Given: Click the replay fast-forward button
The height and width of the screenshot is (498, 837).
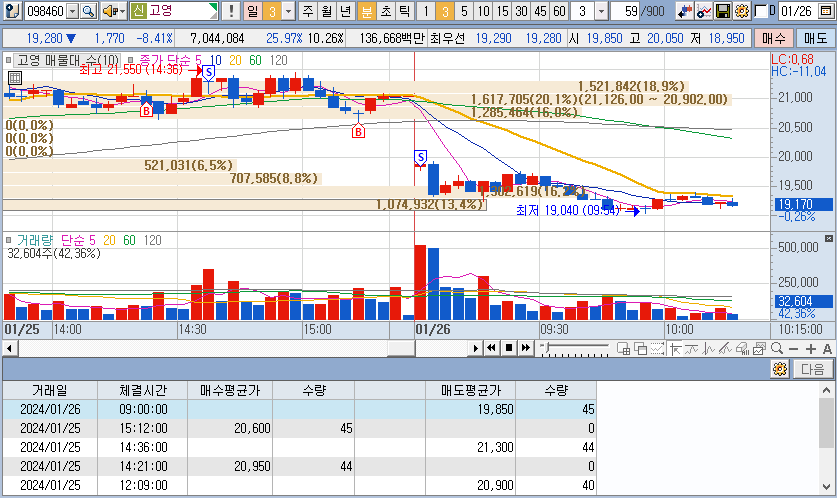Looking at the screenshot, I should pyautogui.click(x=526, y=348).
